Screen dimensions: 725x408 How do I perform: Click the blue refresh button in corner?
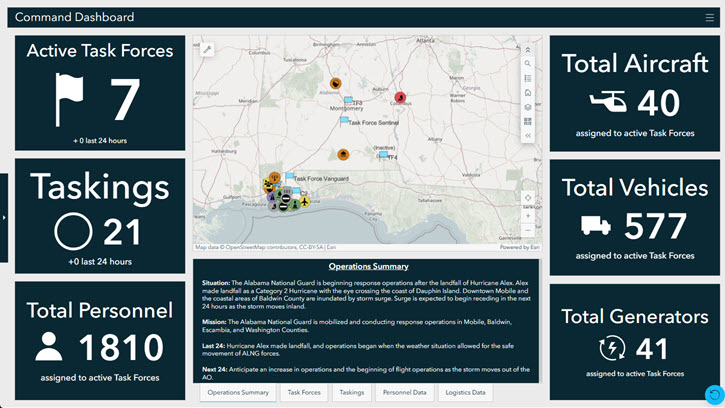point(714,395)
